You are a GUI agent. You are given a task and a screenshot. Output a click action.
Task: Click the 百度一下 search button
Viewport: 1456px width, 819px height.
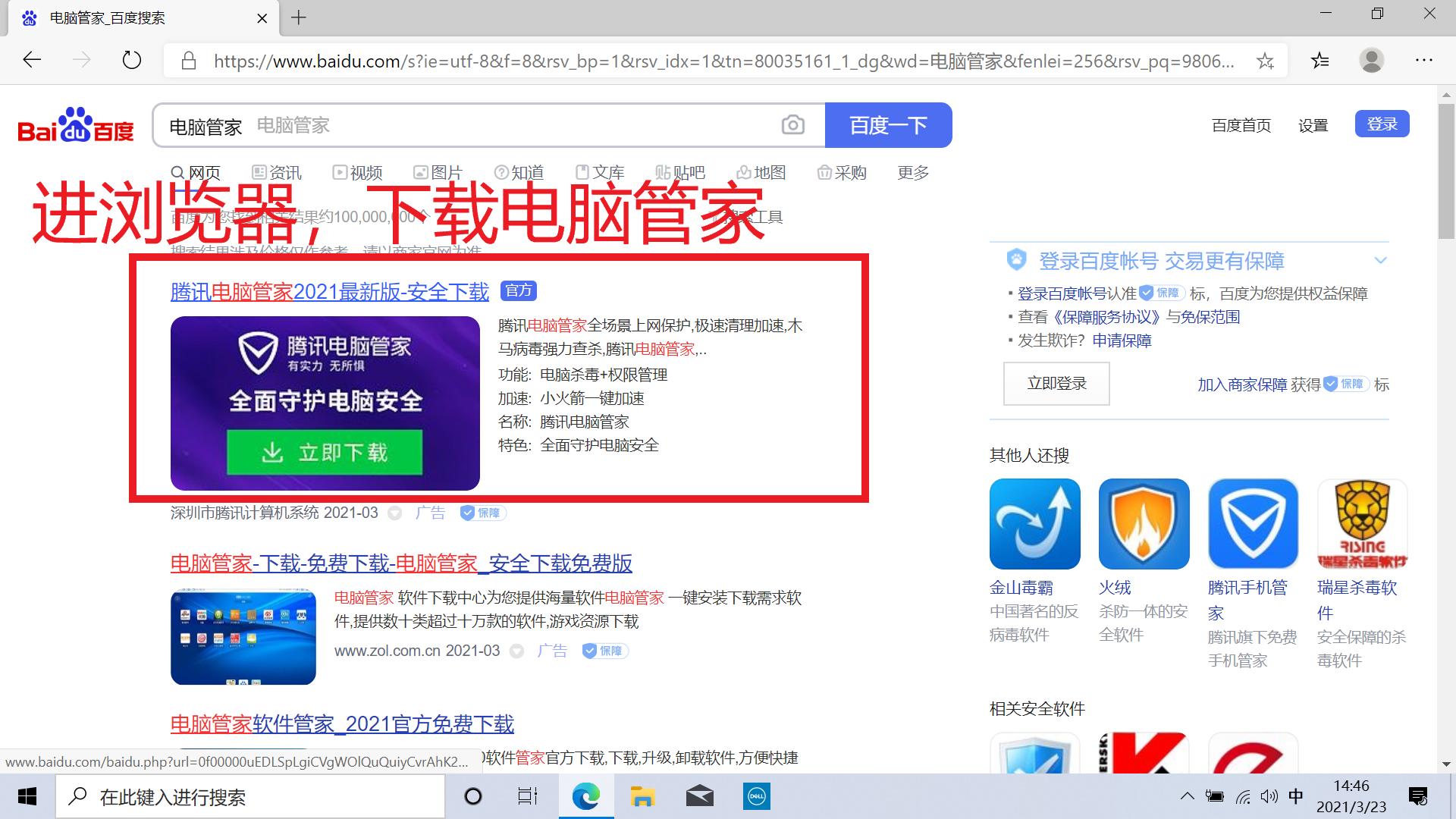[x=888, y=124]
